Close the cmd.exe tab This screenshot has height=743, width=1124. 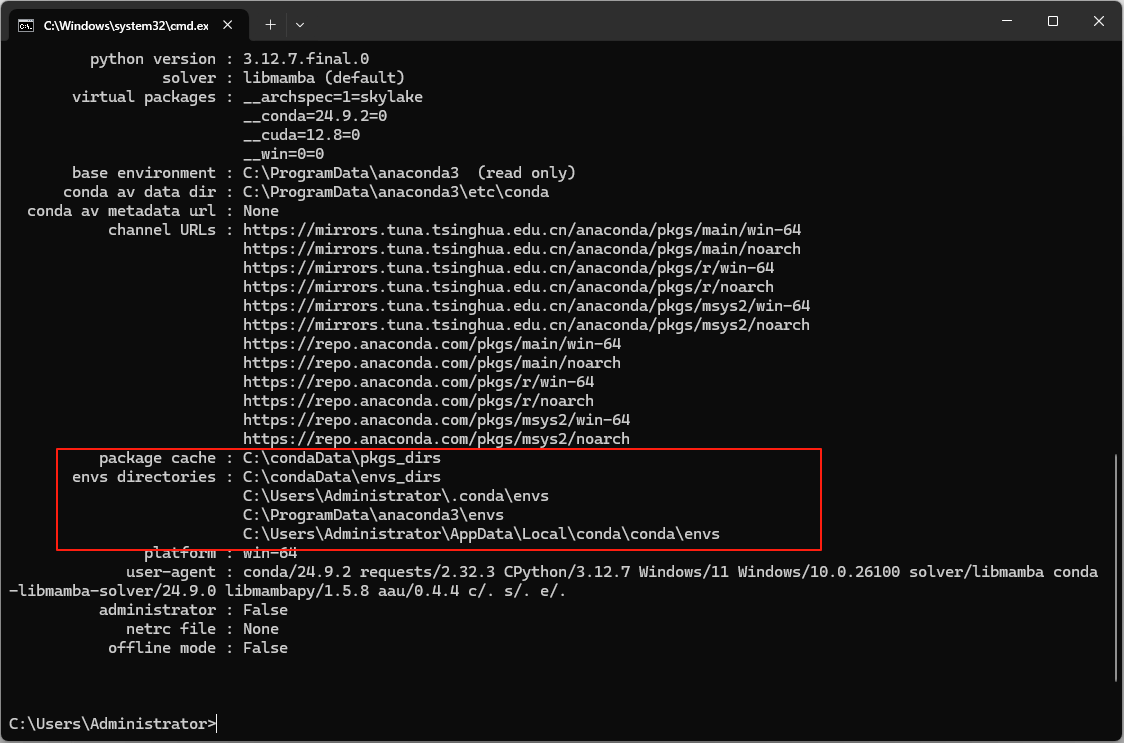(x=227, y=25)
